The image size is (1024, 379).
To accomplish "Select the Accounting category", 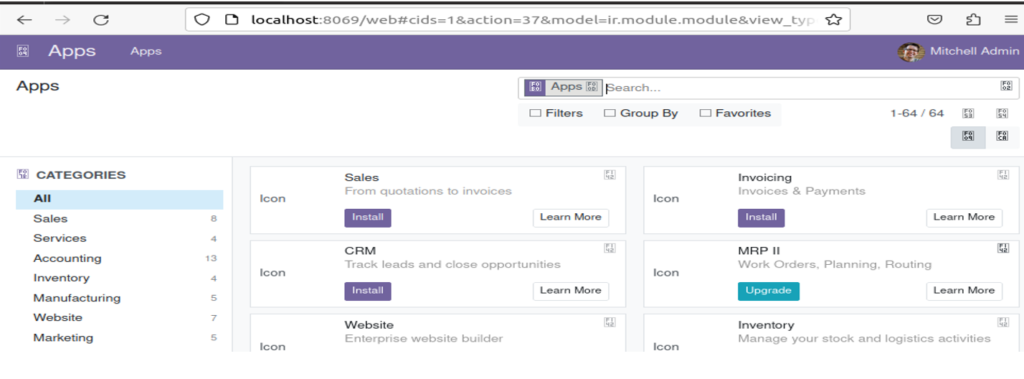I will (x=67, y=258).
